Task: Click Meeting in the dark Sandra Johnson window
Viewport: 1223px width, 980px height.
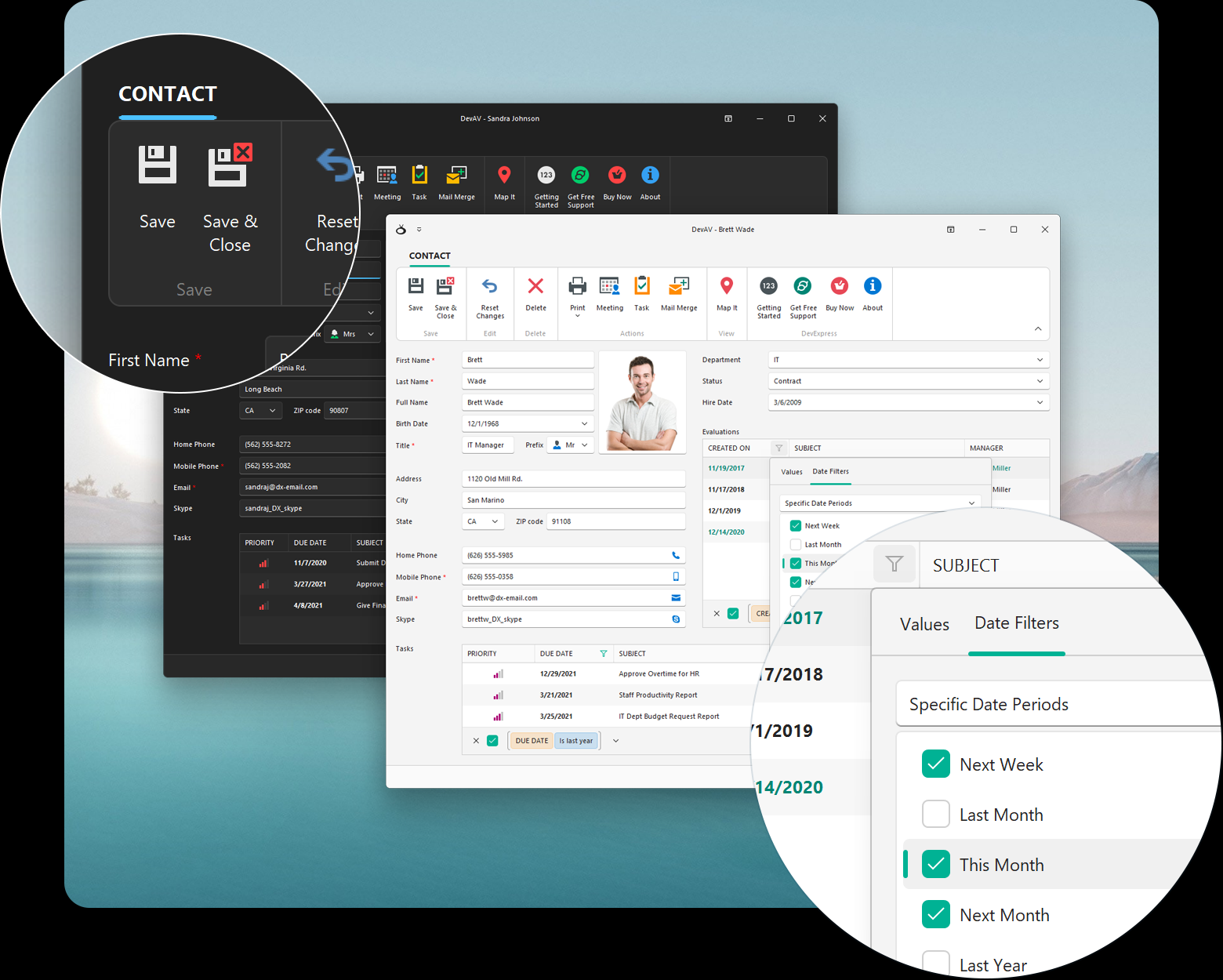Action: click(x=387, y=183)
